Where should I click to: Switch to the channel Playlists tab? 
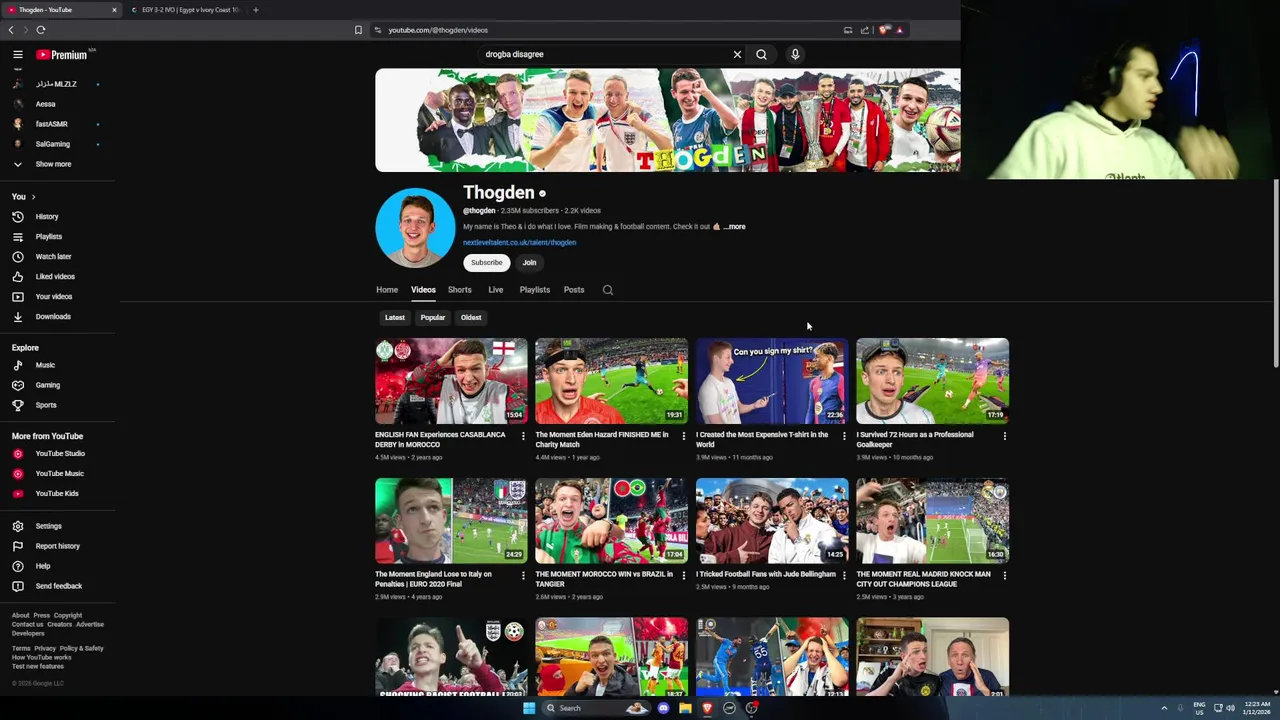[x=534, y=290]
